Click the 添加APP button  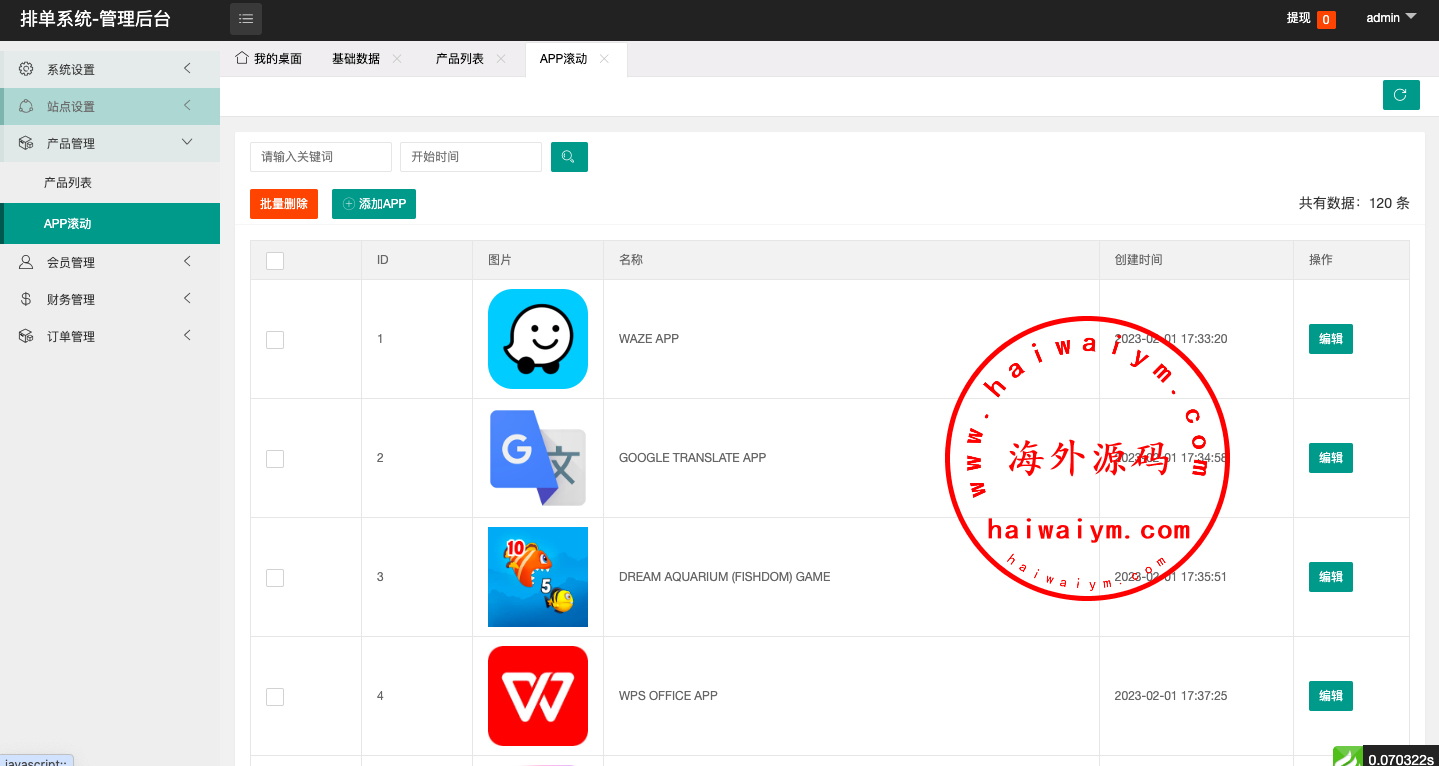[374, 204]
